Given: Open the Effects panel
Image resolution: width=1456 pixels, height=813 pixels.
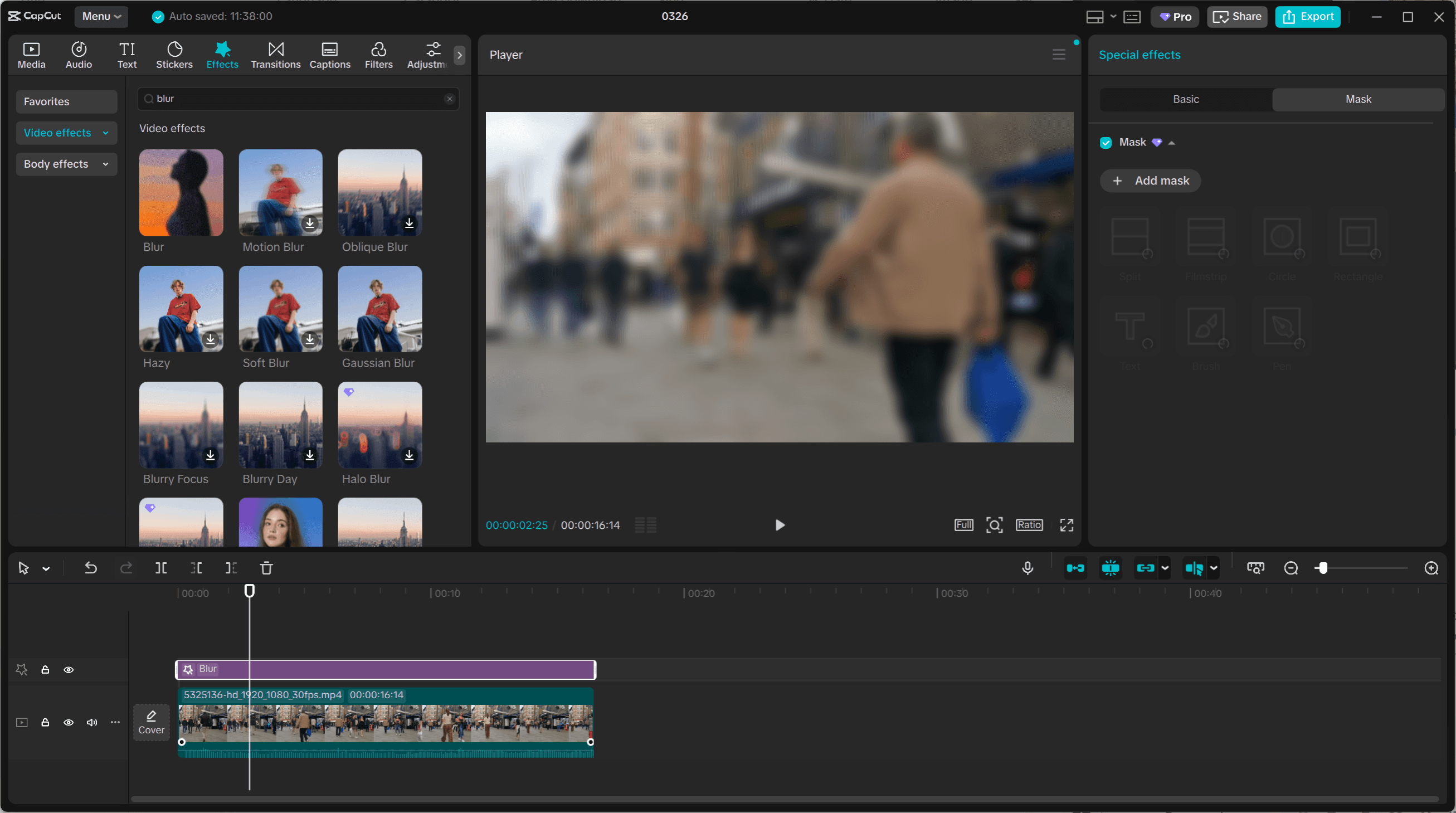Looking at the screenshot, I should click(222, 54).
